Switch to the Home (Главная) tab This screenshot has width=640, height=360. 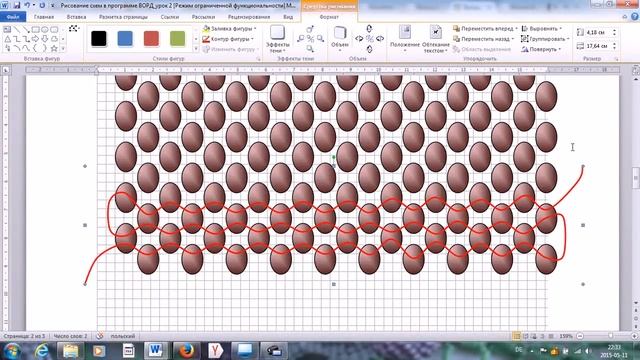[x=44, y=17]
